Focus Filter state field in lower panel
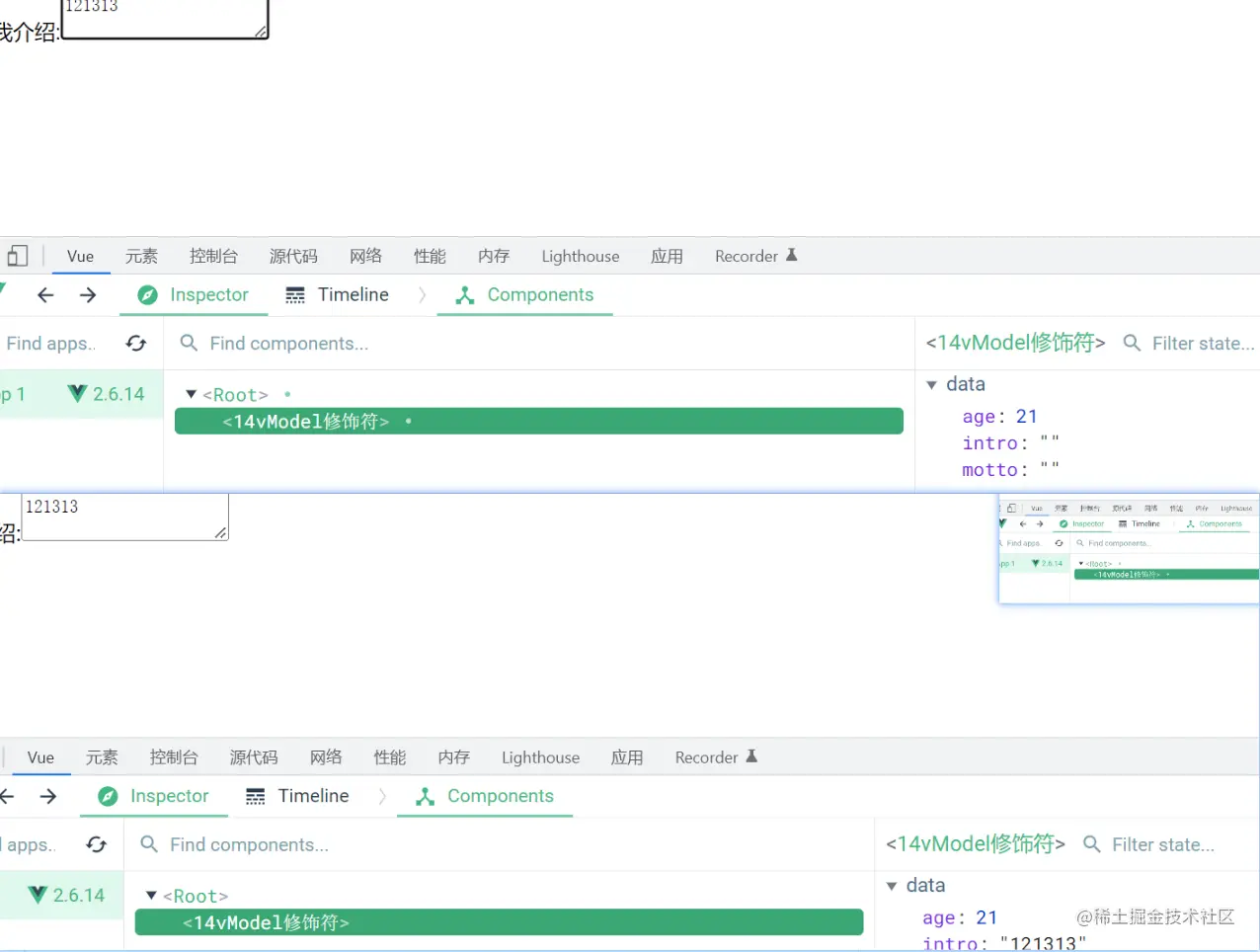 [1163, 845]
